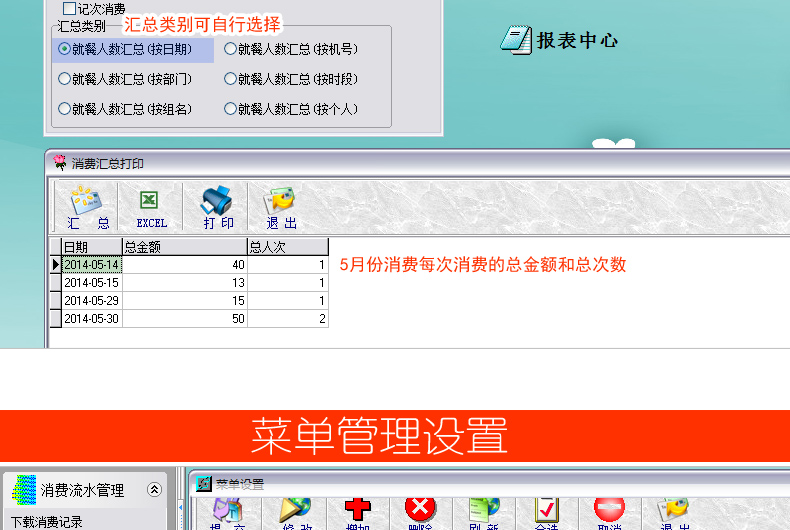Select 就餐人数汇总 (按日期) radio option

pyautogui.click(x=65, y=49)
